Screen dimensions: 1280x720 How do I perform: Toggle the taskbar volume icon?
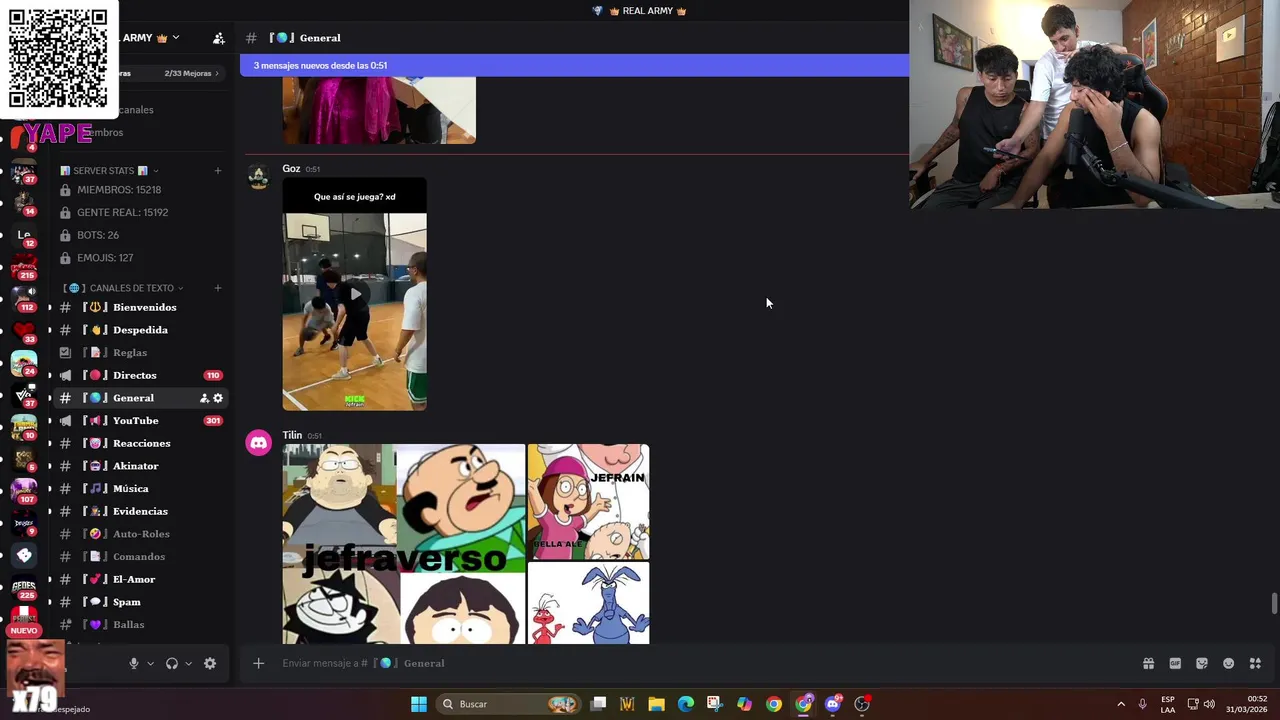(x=1209, y=704)
